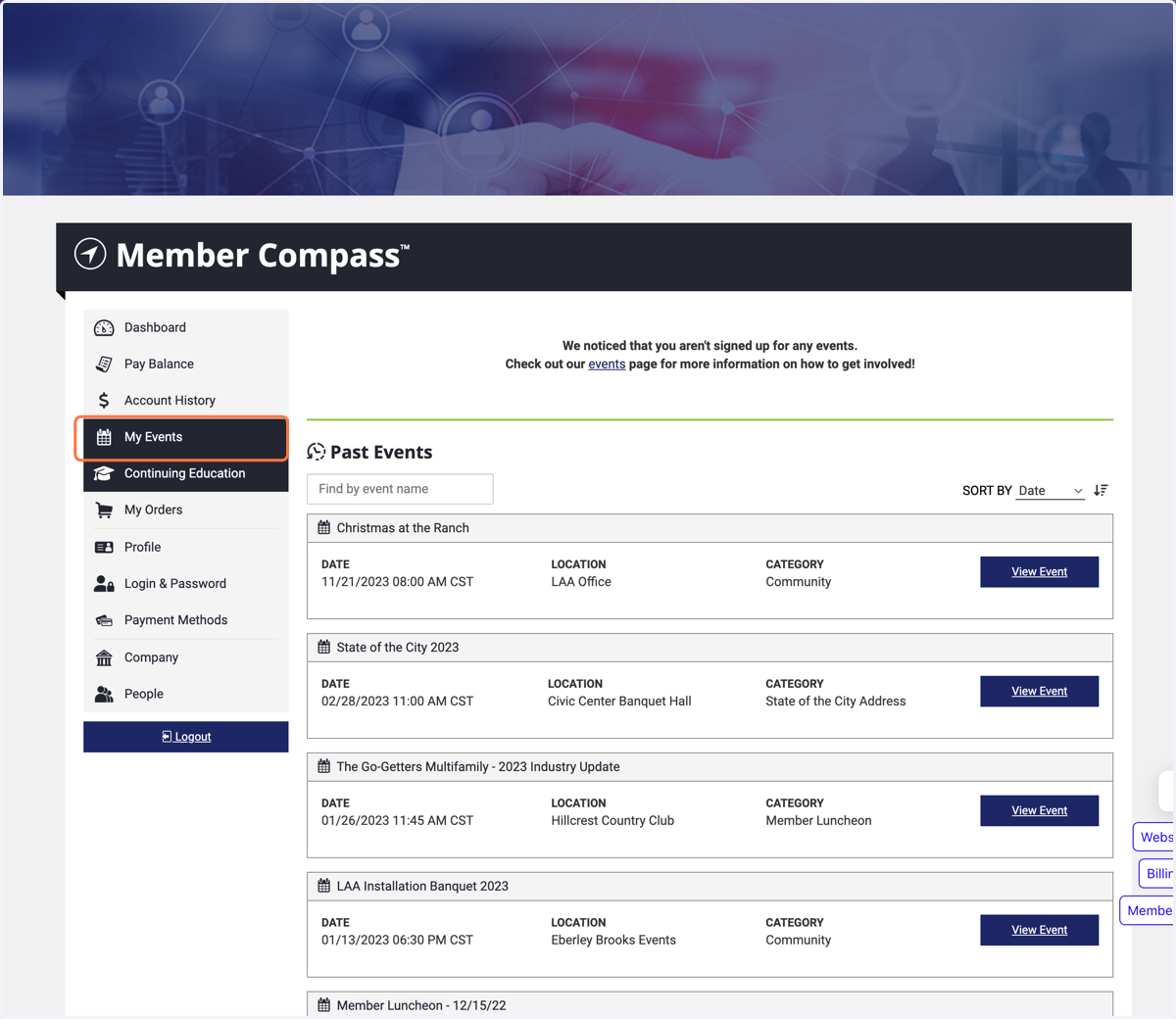Click the Continuing Education graduation cap icon

pos(104,473)
